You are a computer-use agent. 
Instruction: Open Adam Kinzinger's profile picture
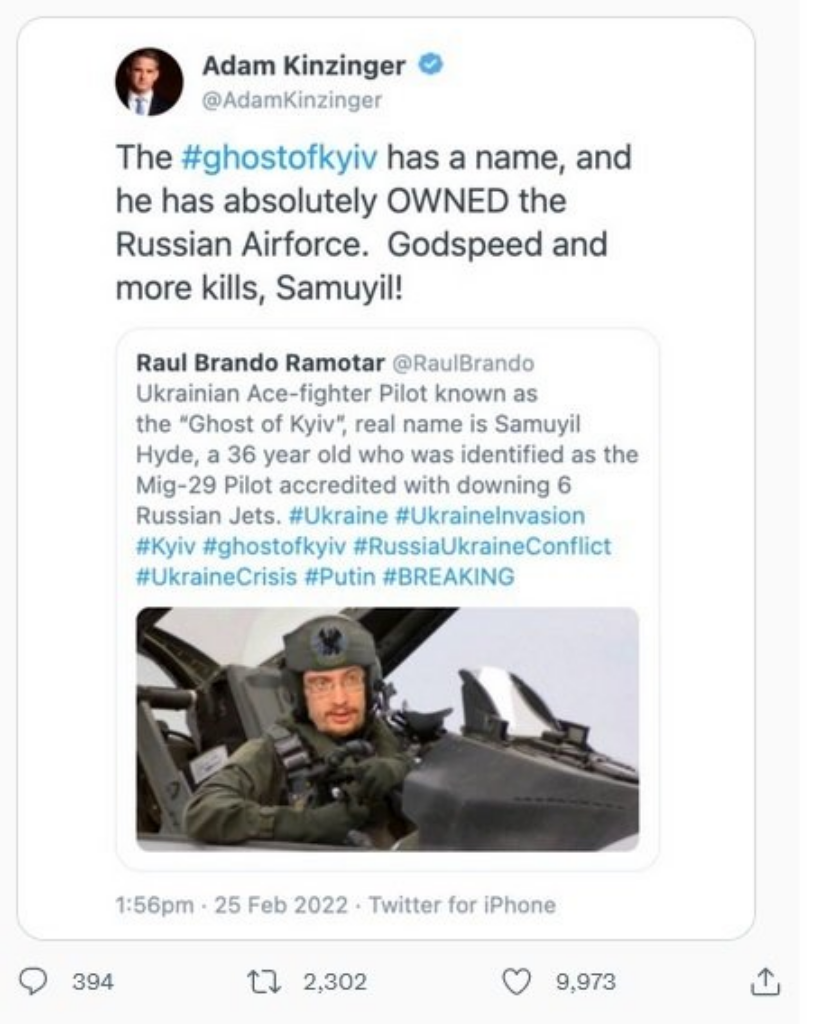pos(149,82)
